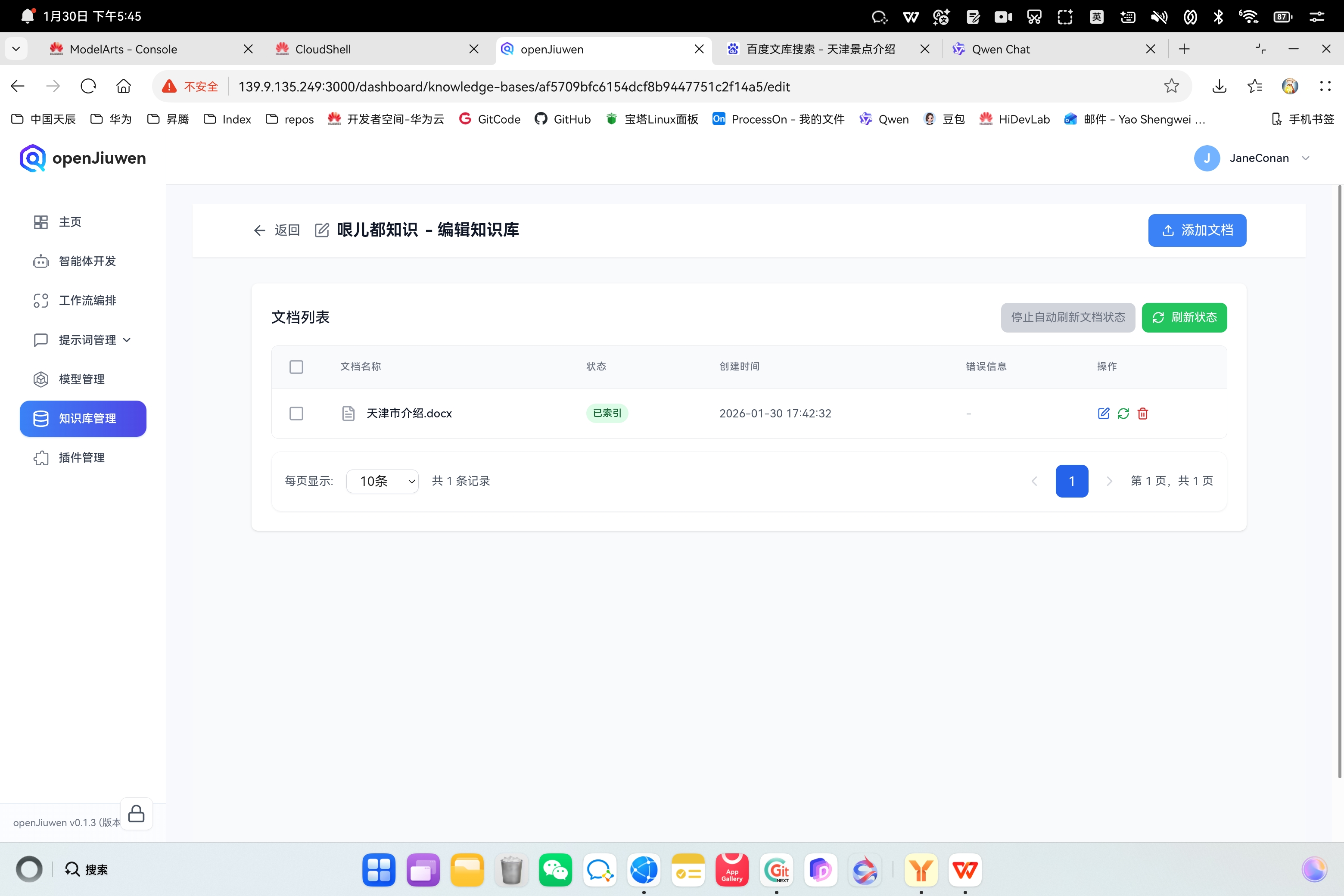Screen dimensions: 1344x896
Task: Select all documents with header checkbox
Action: click(x=296, y=367)
